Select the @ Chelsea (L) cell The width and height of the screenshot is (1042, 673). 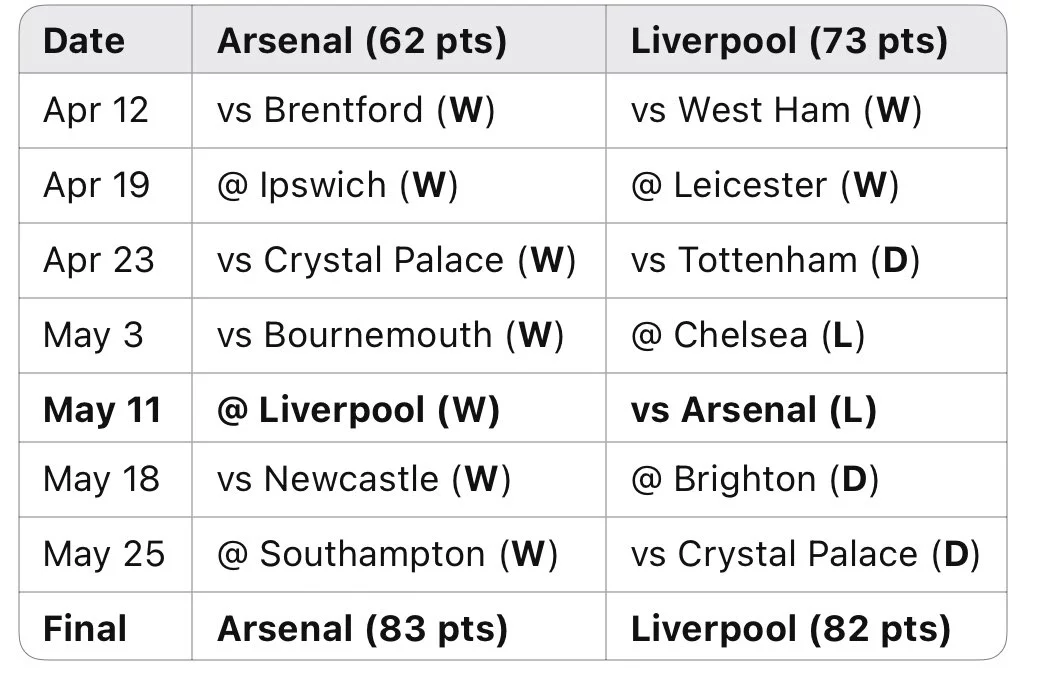748,335
